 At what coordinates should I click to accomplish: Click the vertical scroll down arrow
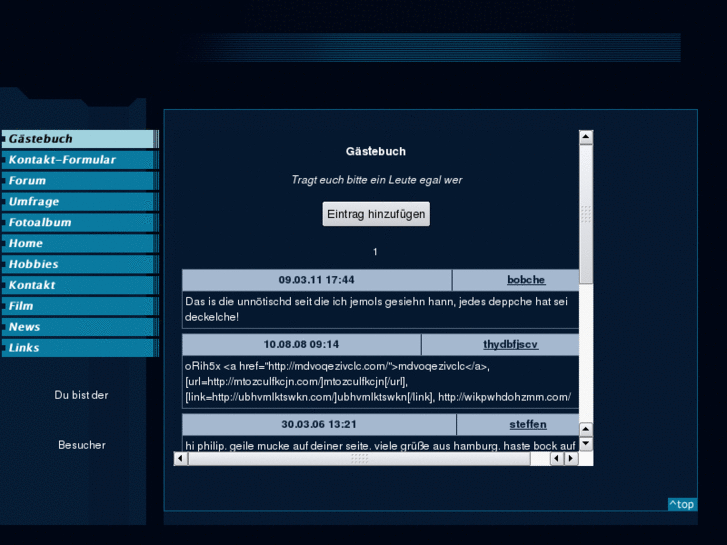coord(586,443)
